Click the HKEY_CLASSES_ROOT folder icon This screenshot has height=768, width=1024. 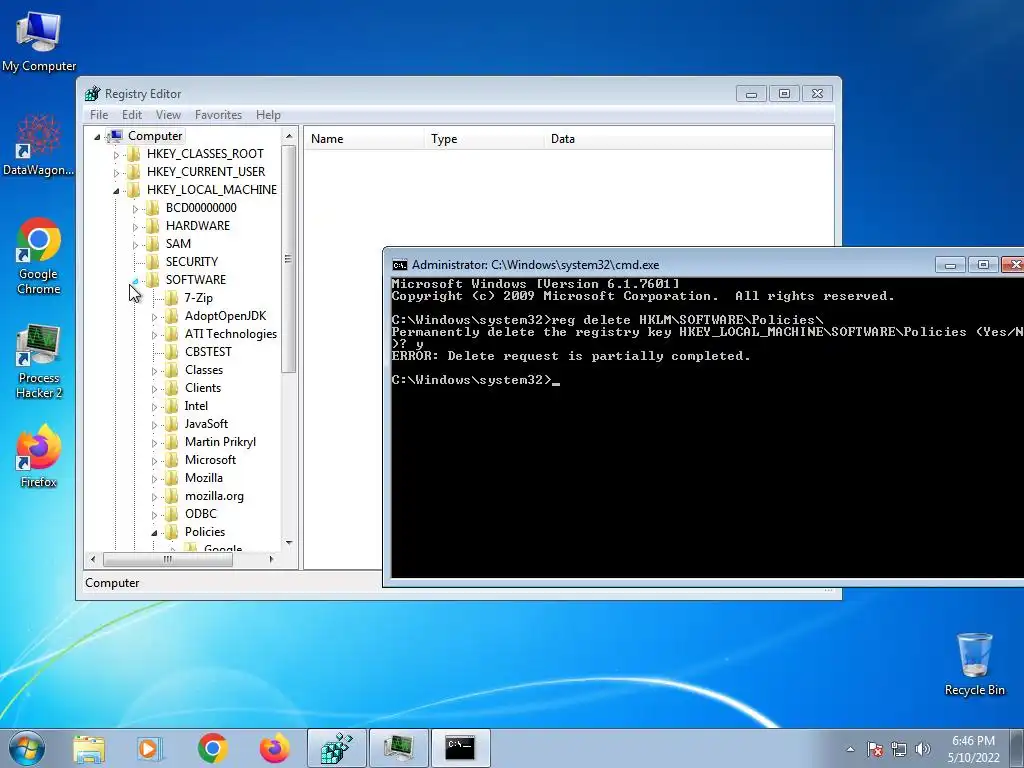click(133, 153)
